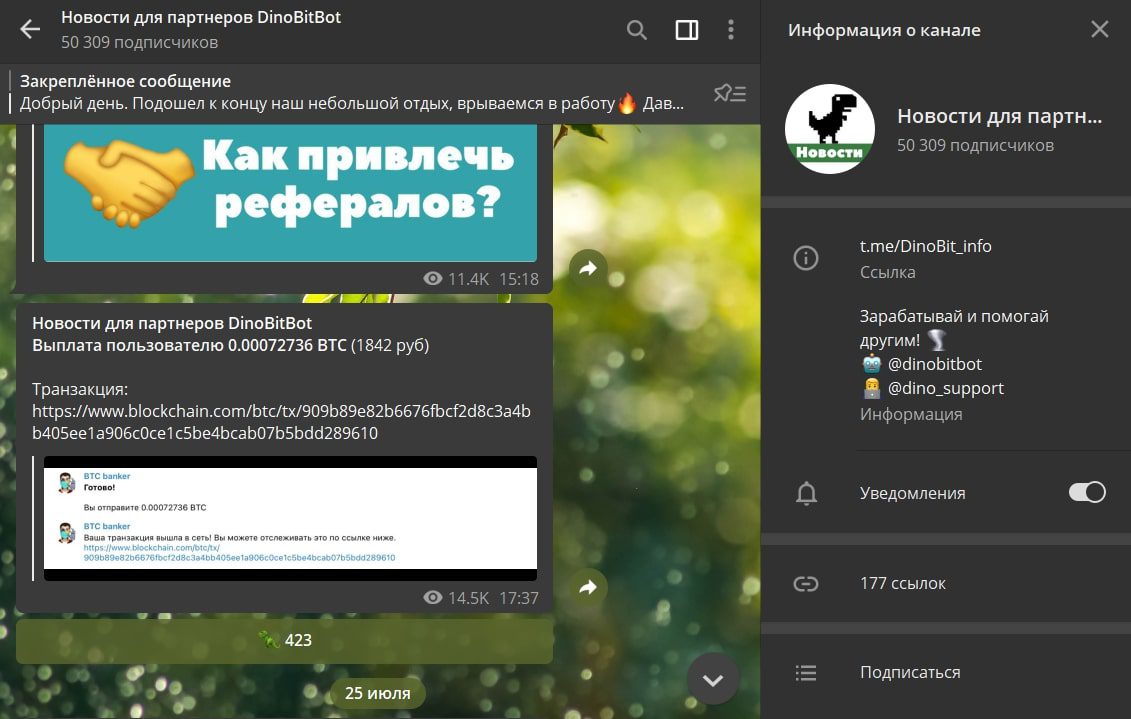The height and width of the screenshot is (719, 1131).
Task: Open the pinned message preview
Action: point(352,92)
